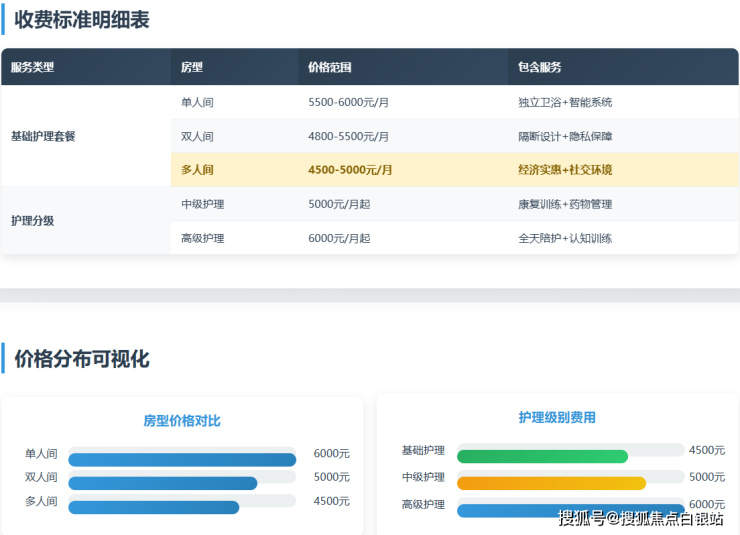Click the 基础护理套餐 row label
The width and height of the screenshot is (740, 535).
pyautogui.click(x=43, y=136)
